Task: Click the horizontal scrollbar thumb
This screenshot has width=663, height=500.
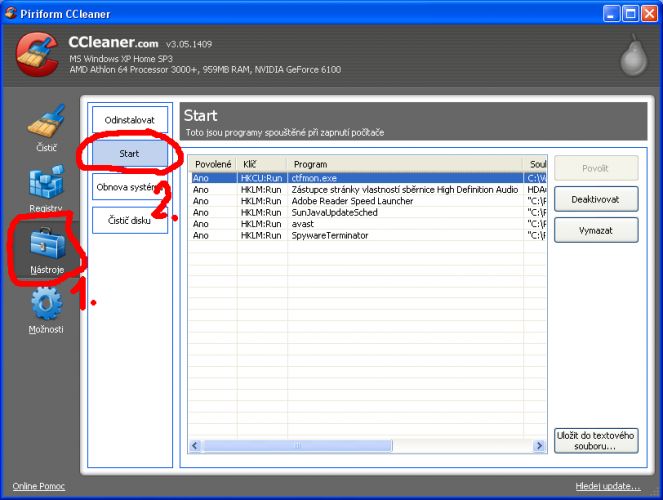Action: (x=297, y=445)
